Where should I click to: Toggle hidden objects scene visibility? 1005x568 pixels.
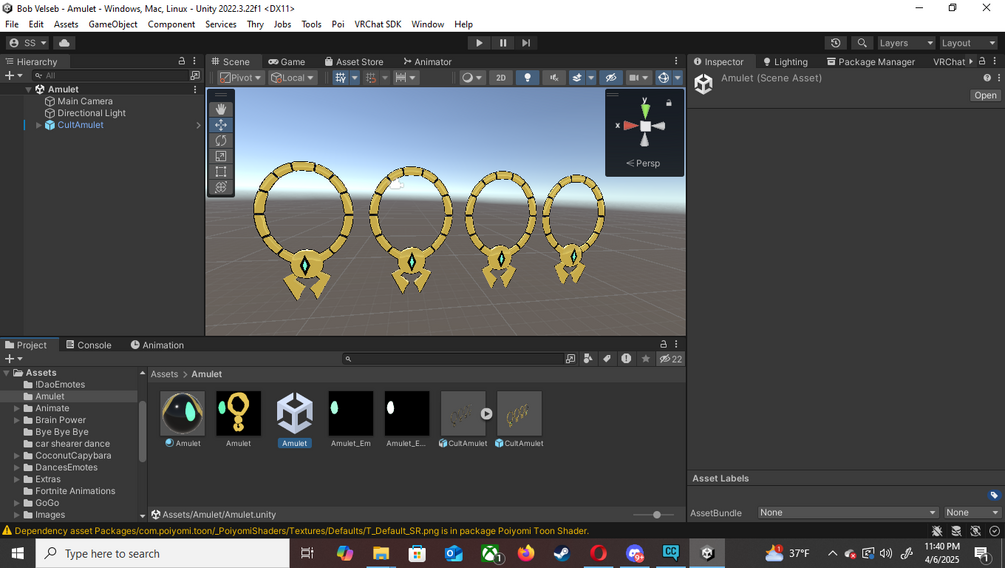tap(611, 78)
